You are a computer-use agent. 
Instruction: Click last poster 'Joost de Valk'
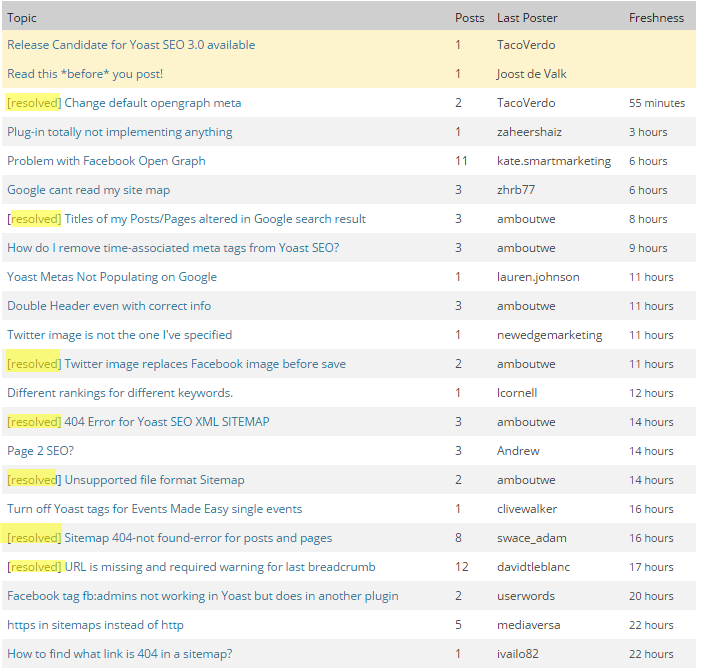point(532,74)
